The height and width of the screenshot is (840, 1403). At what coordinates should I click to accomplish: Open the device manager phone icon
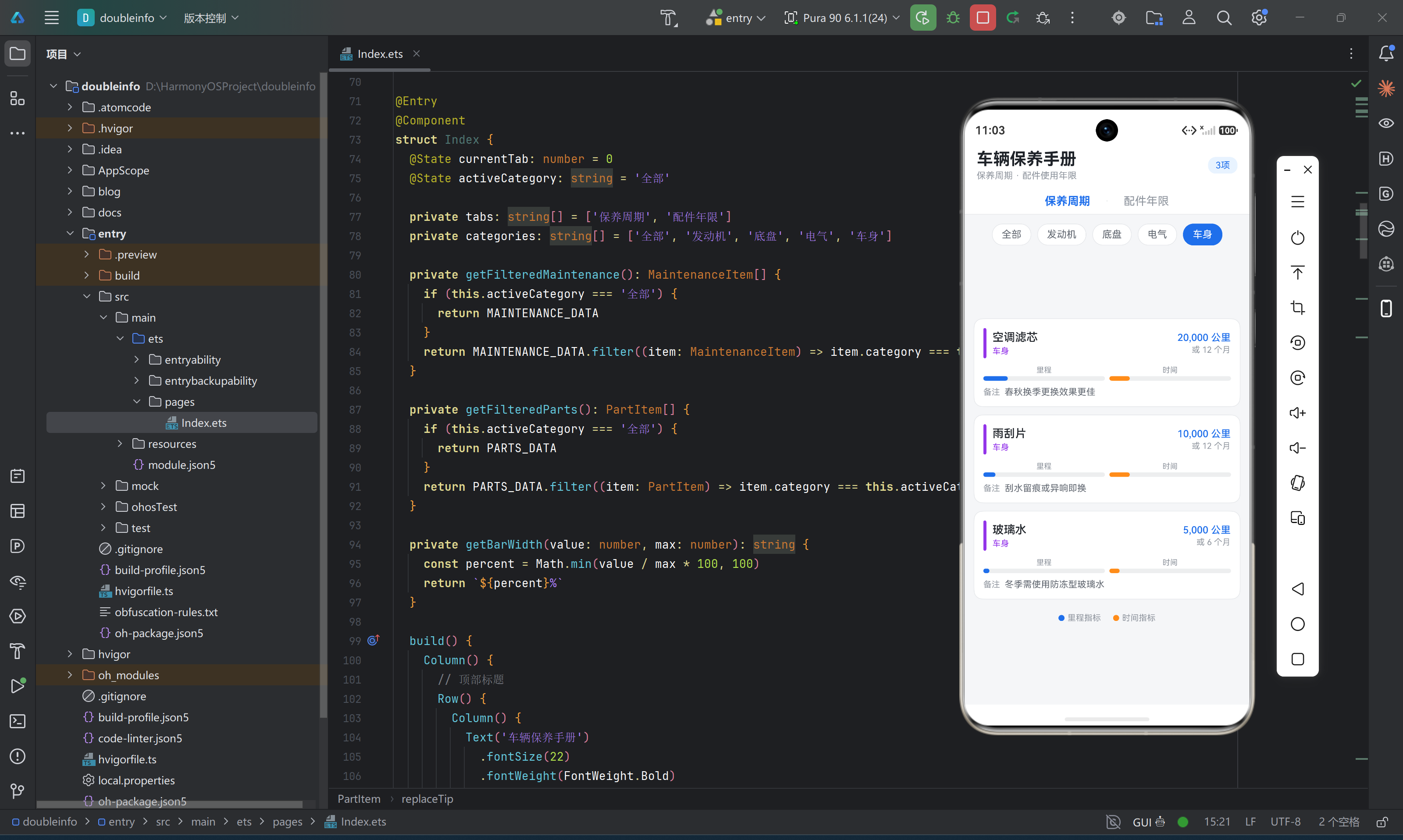[x=1386, y=308]
